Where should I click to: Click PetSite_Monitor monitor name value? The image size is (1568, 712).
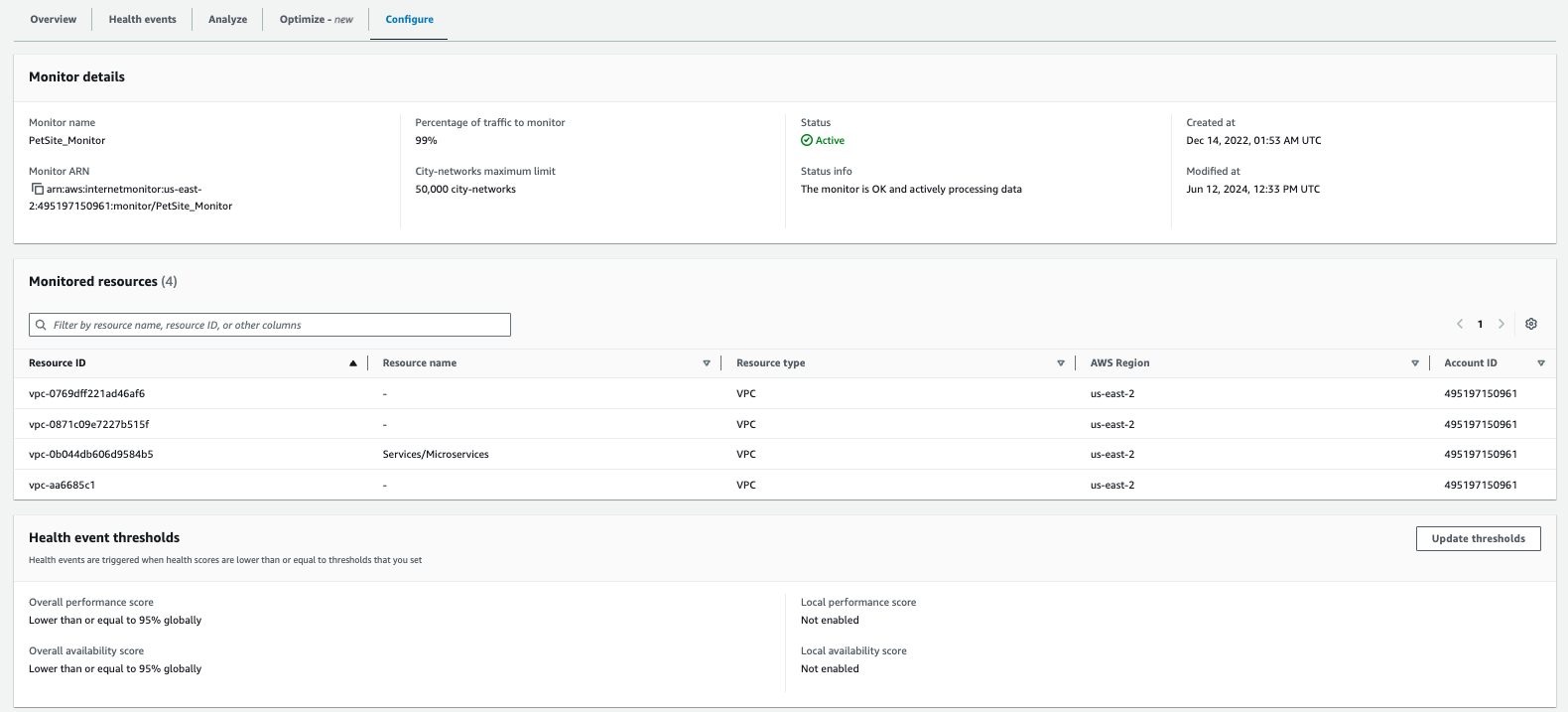[66, 140]
